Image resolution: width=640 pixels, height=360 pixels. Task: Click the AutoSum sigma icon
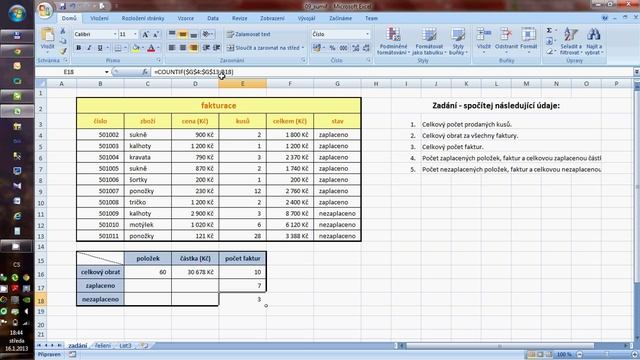549,31
